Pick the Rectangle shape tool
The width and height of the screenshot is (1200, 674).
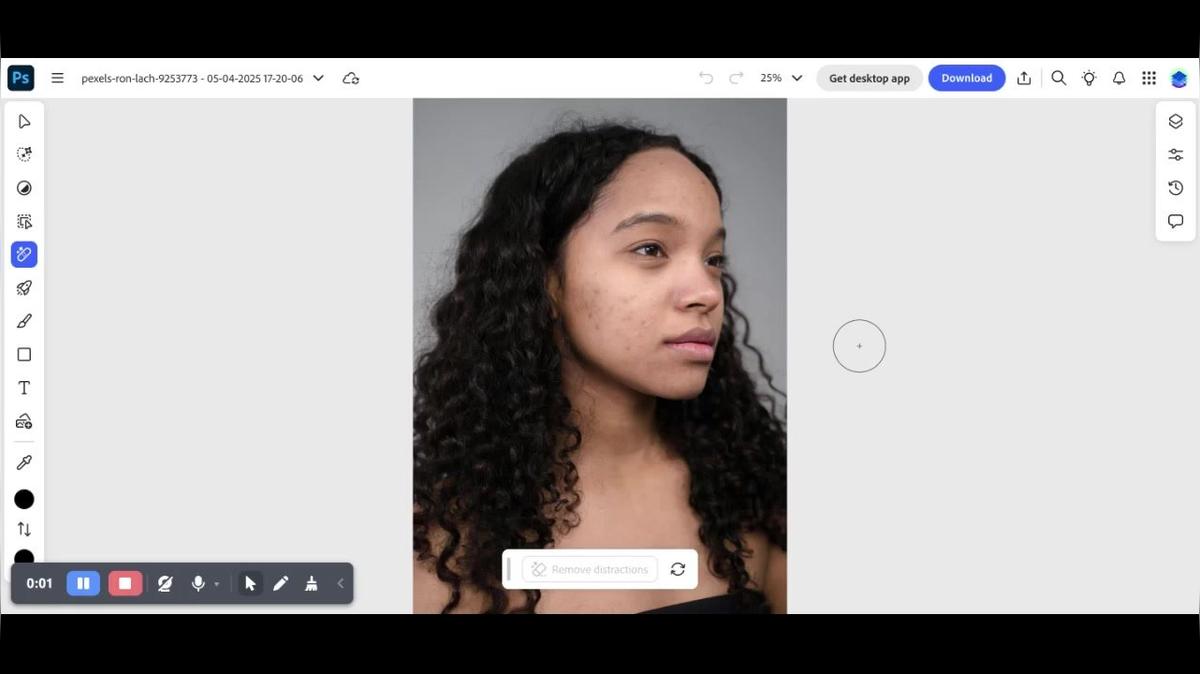24,355
